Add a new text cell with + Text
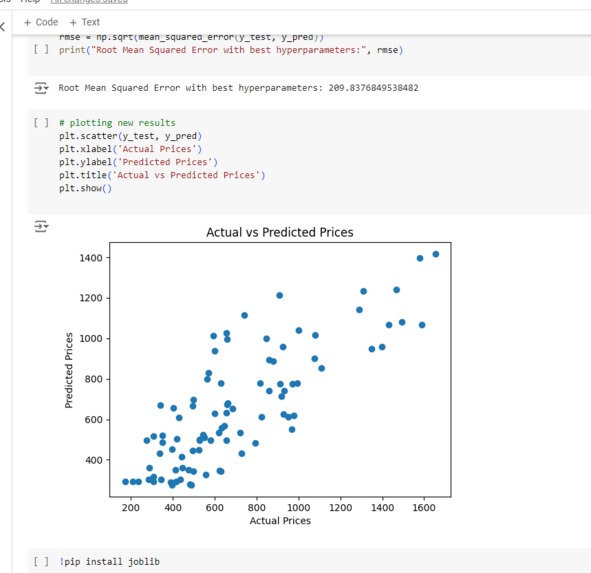This screenshot has height=573, width=591. pyautogui.click(x=85, y=22)
